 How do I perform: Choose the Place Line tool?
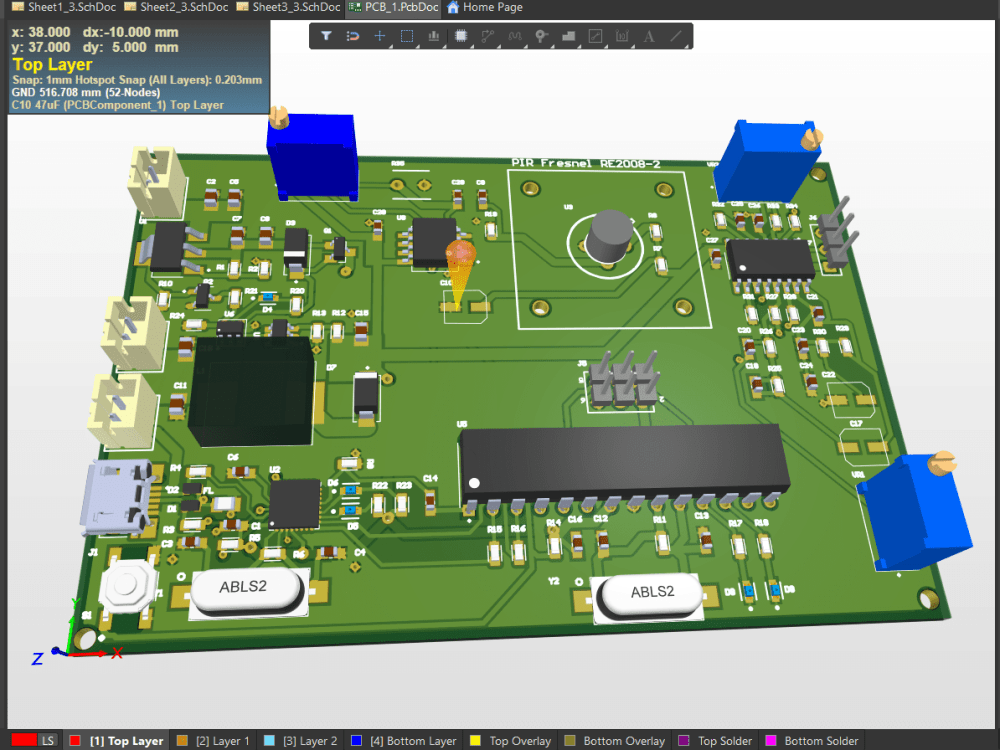pos(676,36)
